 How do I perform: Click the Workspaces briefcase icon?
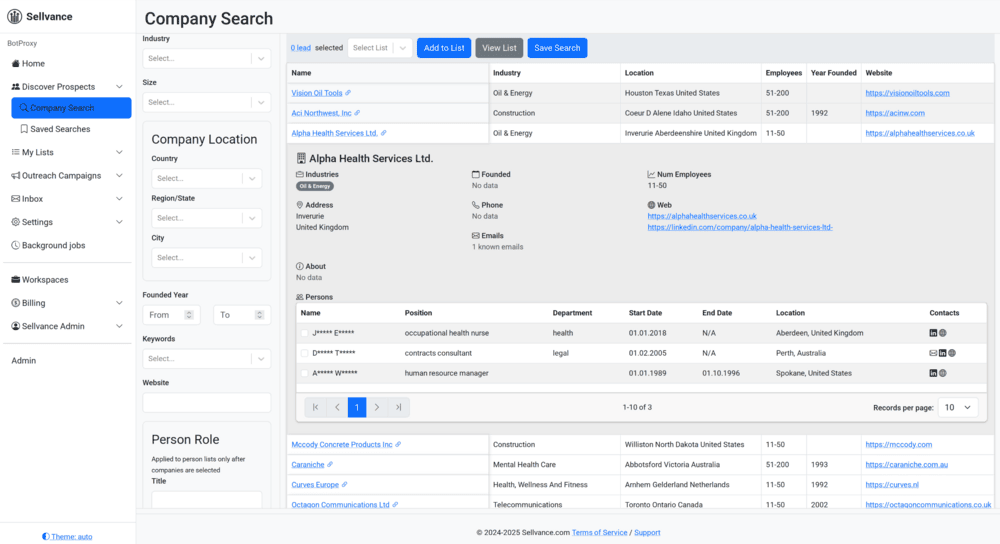pyautogui.click(x=15, y=280)
